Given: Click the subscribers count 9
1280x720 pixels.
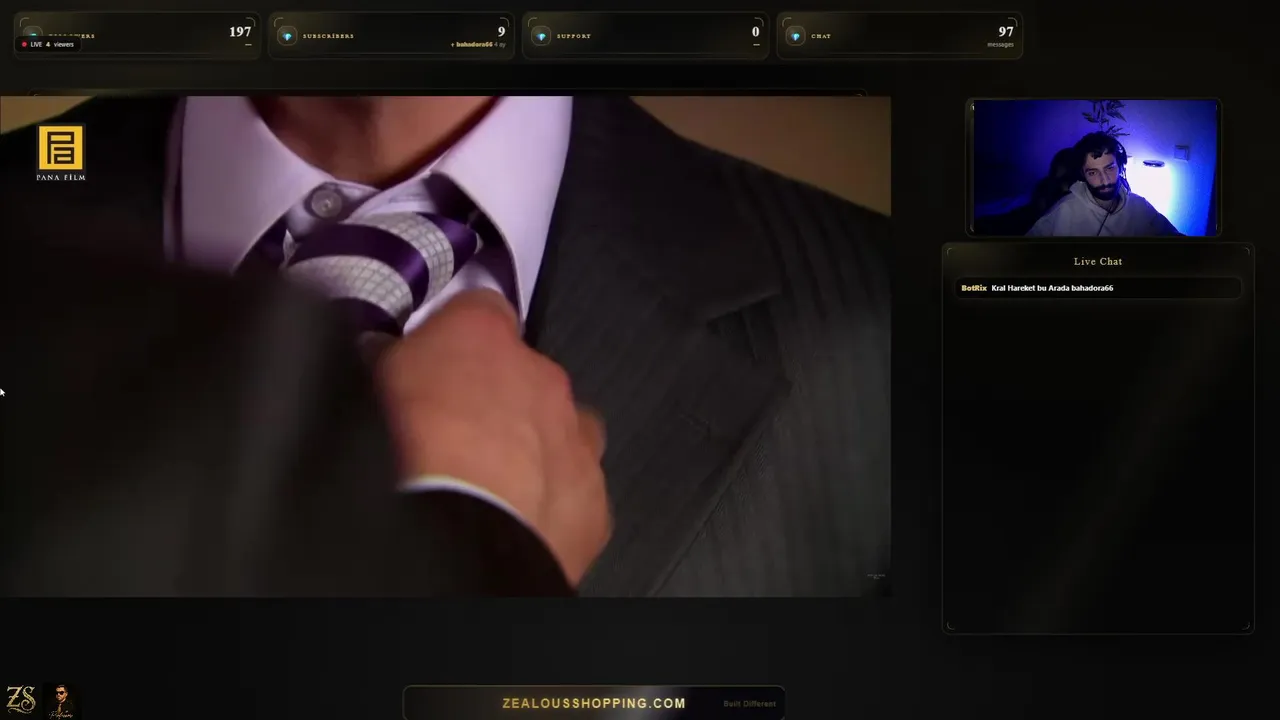Looking at the screenshot, I should pos(501,32).
